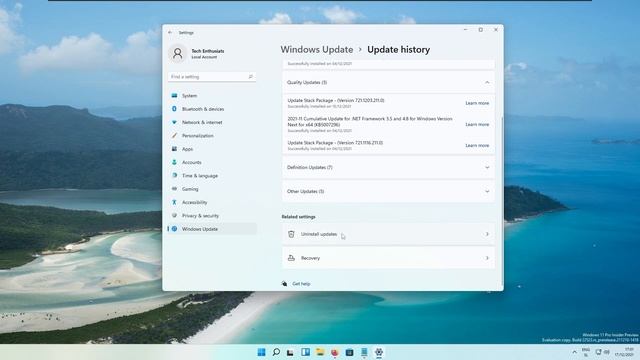Screen dimensions: 640x360
Task: Click the Recovery icon
Action: [291, 258]
